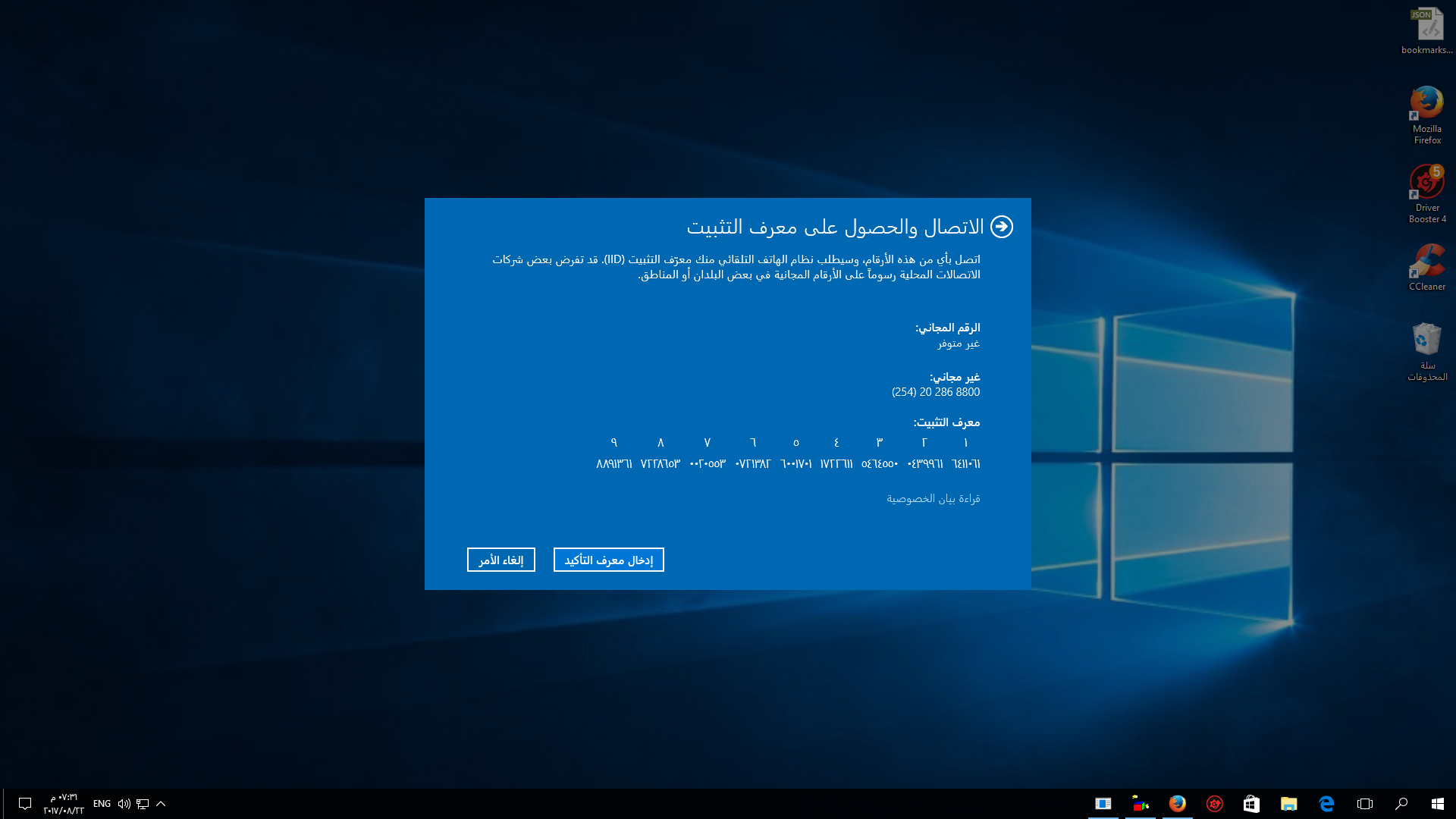Image resolution: width=1456 pixels, height=819 pixels.
Task: Open Driver Booster 4 desktop shortcut
Action: click(1427, 194)
